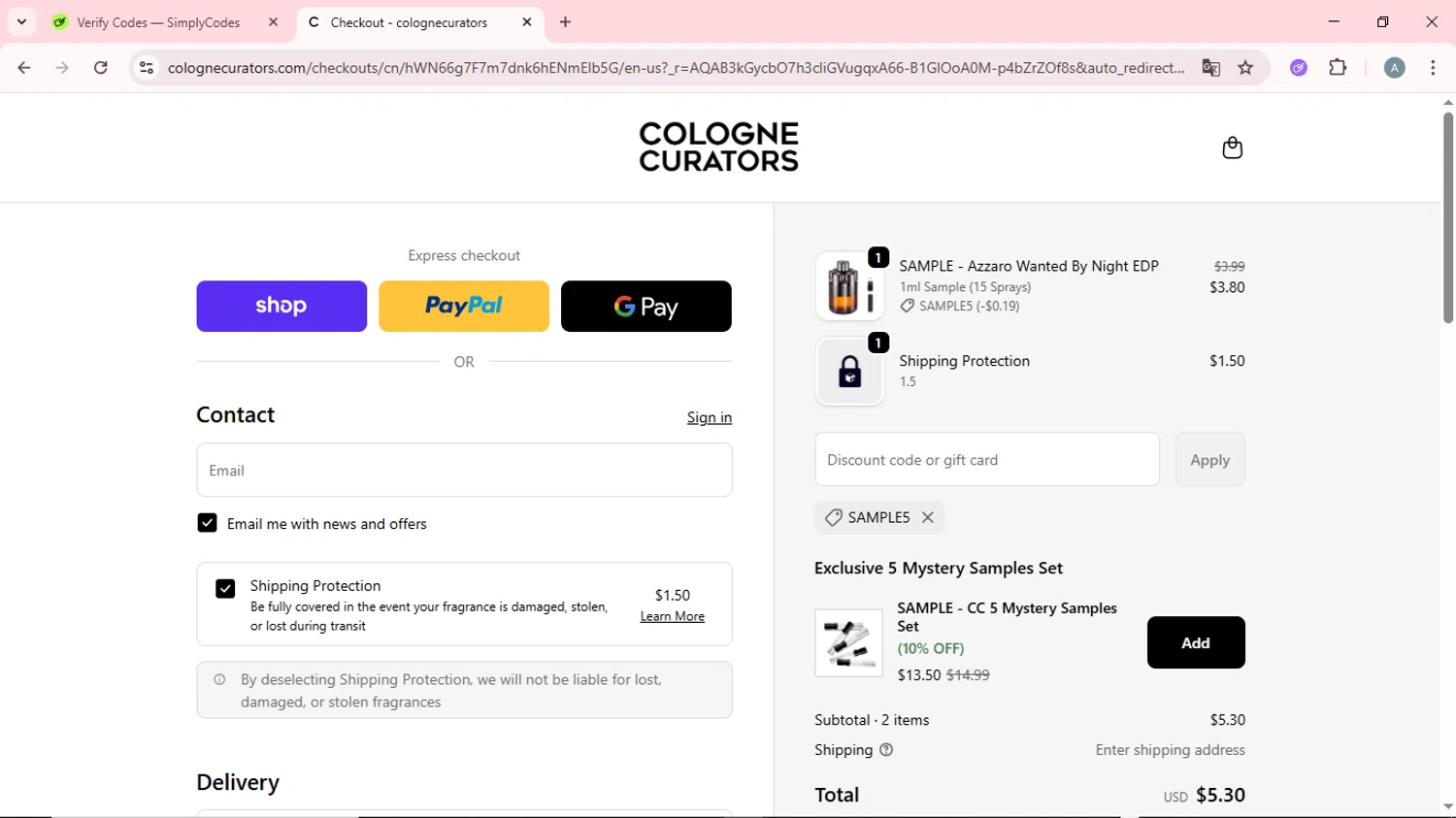Viewport: 1456px width, 818px height.
Task: Click the page vertical scrollbar thumb
Action: [x=1447, y=217]
